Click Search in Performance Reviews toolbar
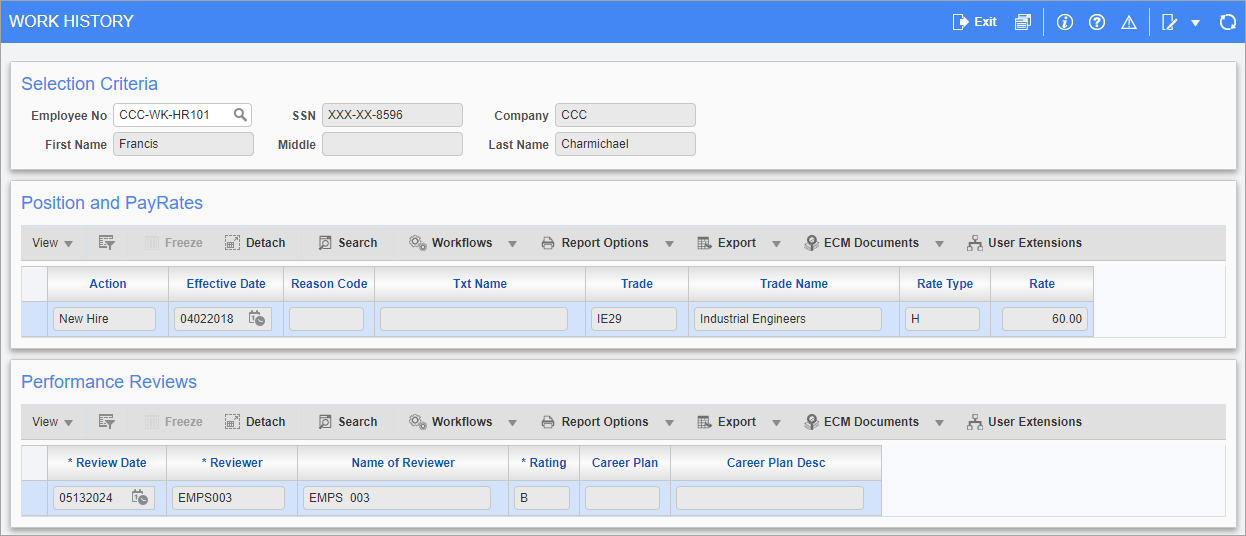 pyautogui.click(x=347, y=422)
